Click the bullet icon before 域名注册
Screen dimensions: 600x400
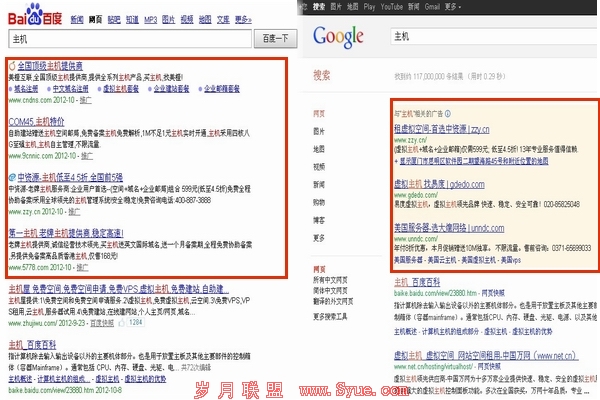point(12,88)
